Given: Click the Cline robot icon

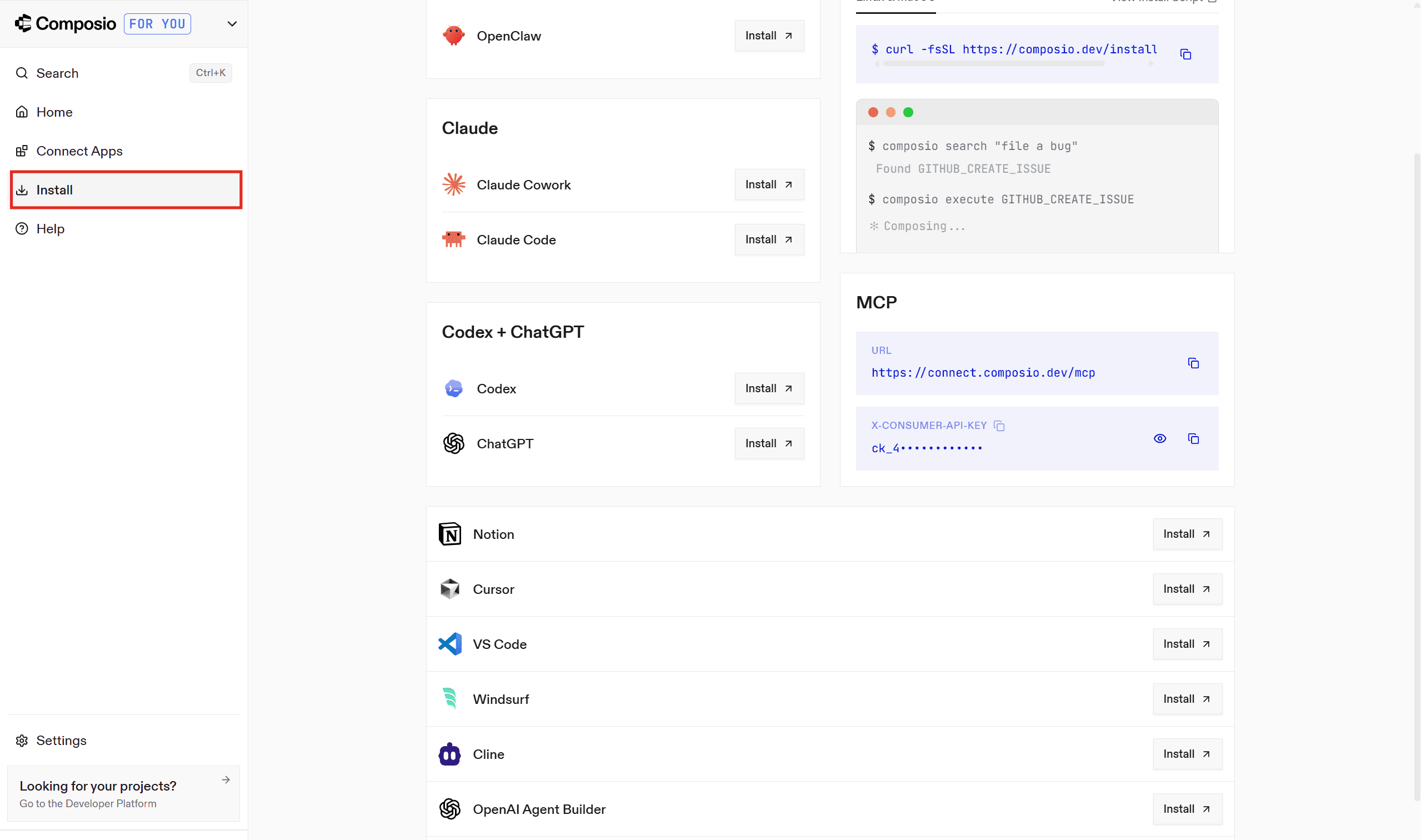Looking at the screenshot, I should (x=450, y=754).
